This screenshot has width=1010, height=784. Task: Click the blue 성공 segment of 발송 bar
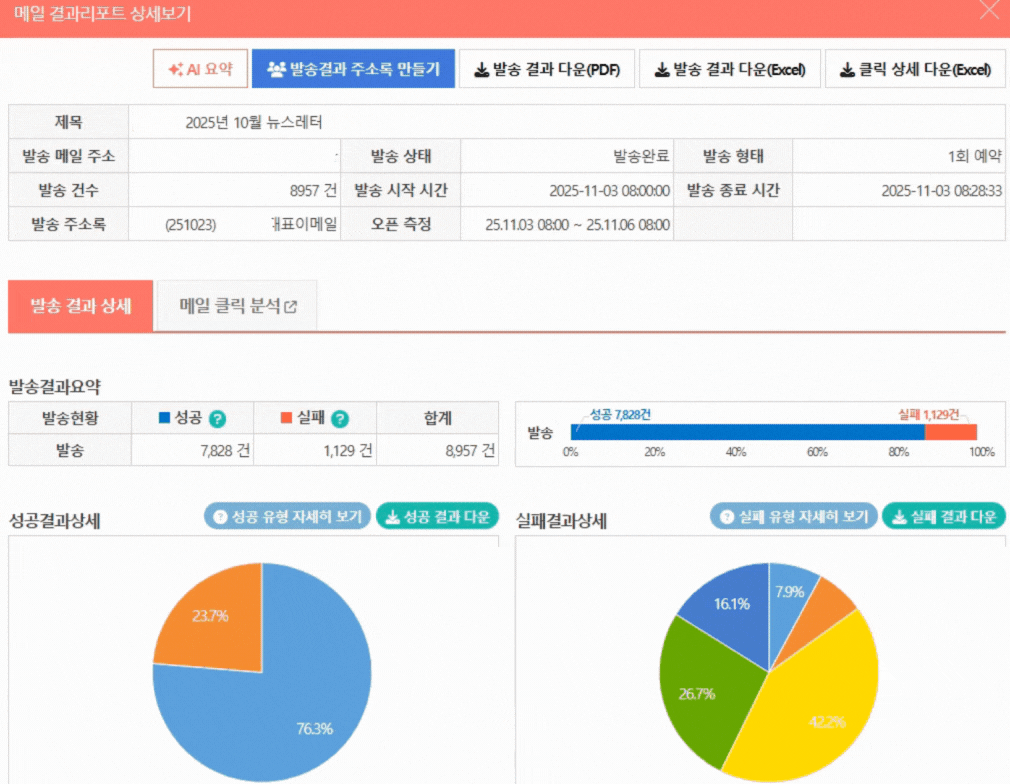(x=745, y=432)
